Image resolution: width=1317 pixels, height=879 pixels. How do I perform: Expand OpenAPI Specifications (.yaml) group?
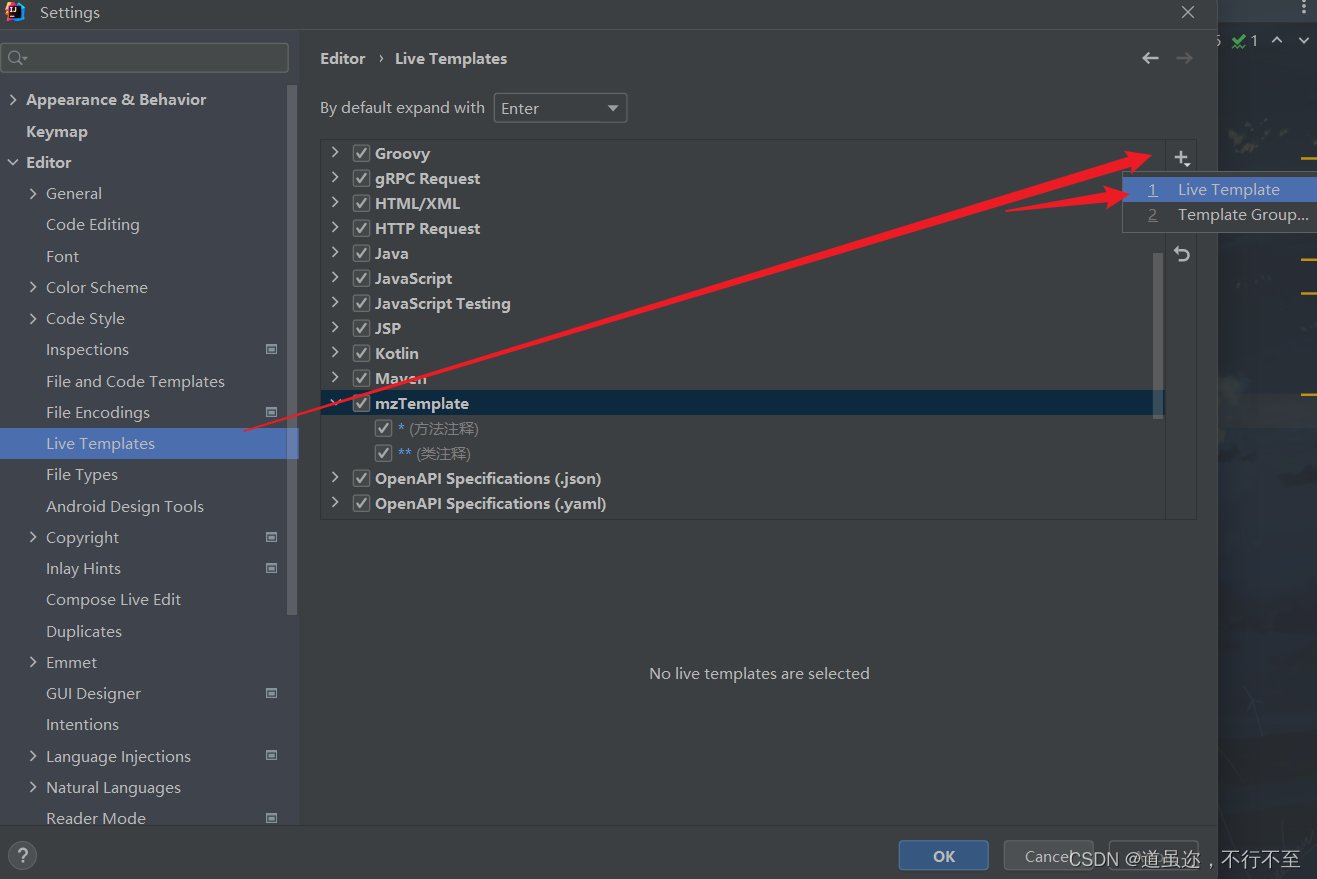tap(335, 502)
